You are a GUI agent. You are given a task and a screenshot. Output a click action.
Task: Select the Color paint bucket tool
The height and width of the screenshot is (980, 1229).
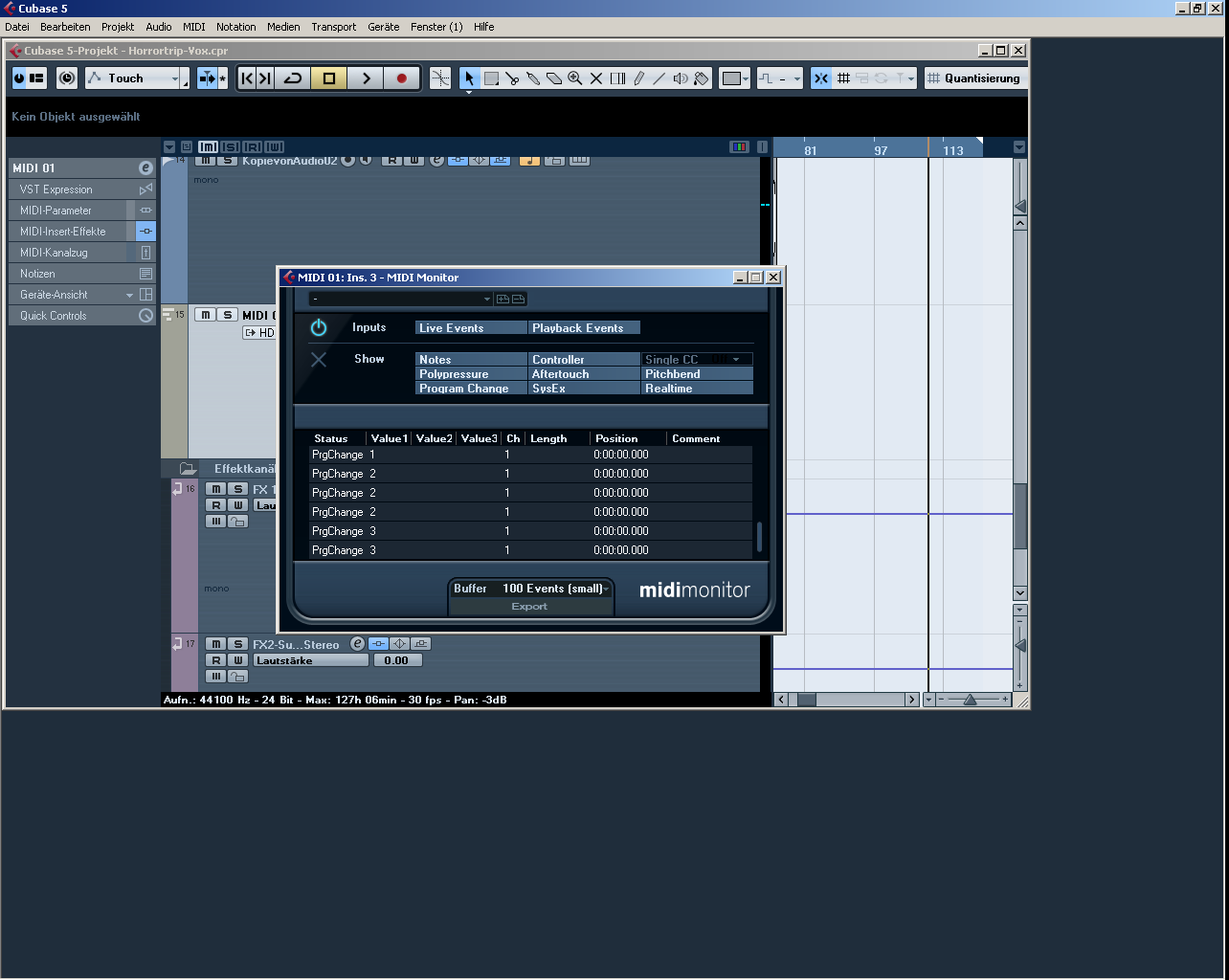(x=702, y=78)
